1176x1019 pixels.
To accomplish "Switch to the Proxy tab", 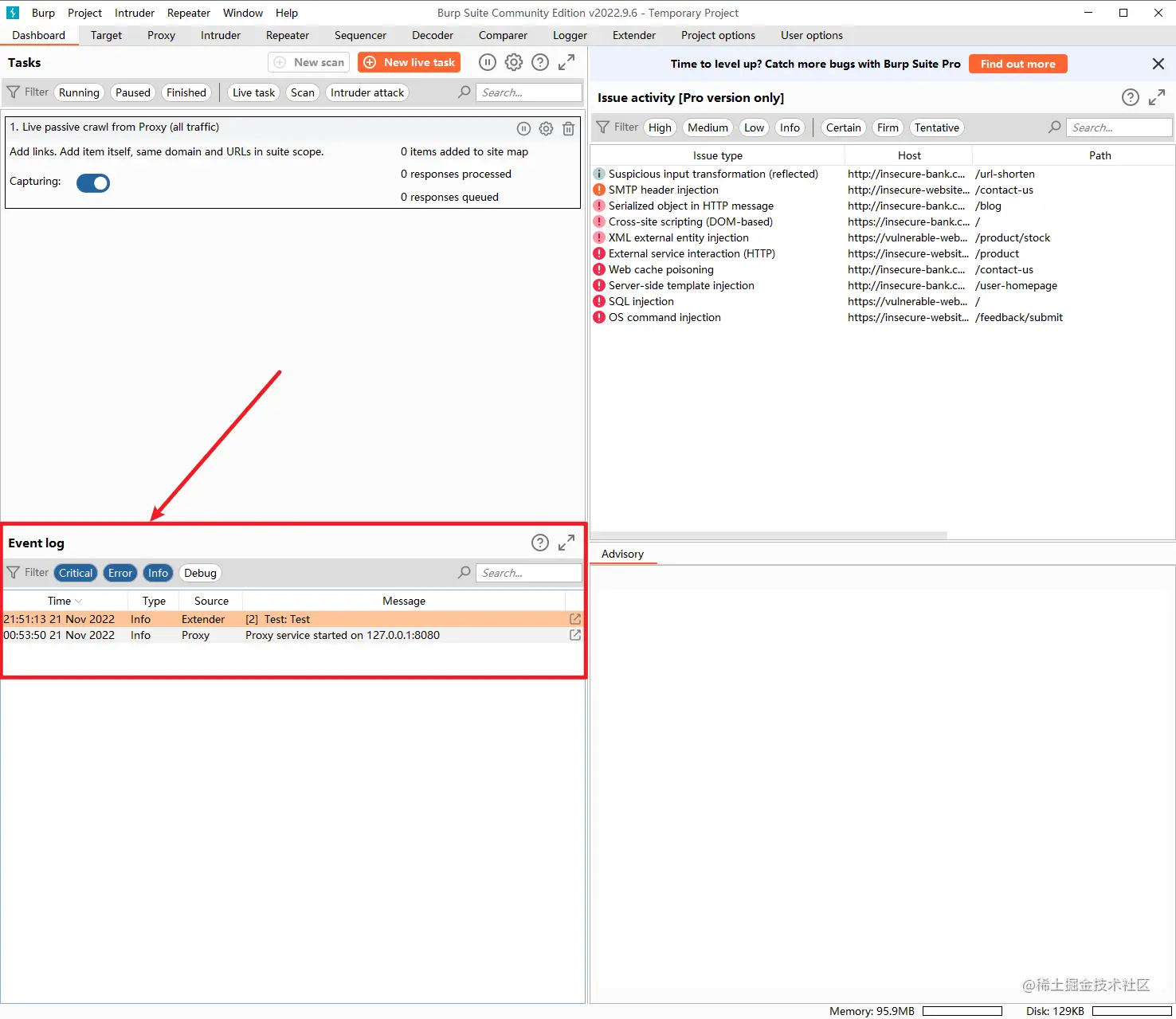I will tap(161, 35).
